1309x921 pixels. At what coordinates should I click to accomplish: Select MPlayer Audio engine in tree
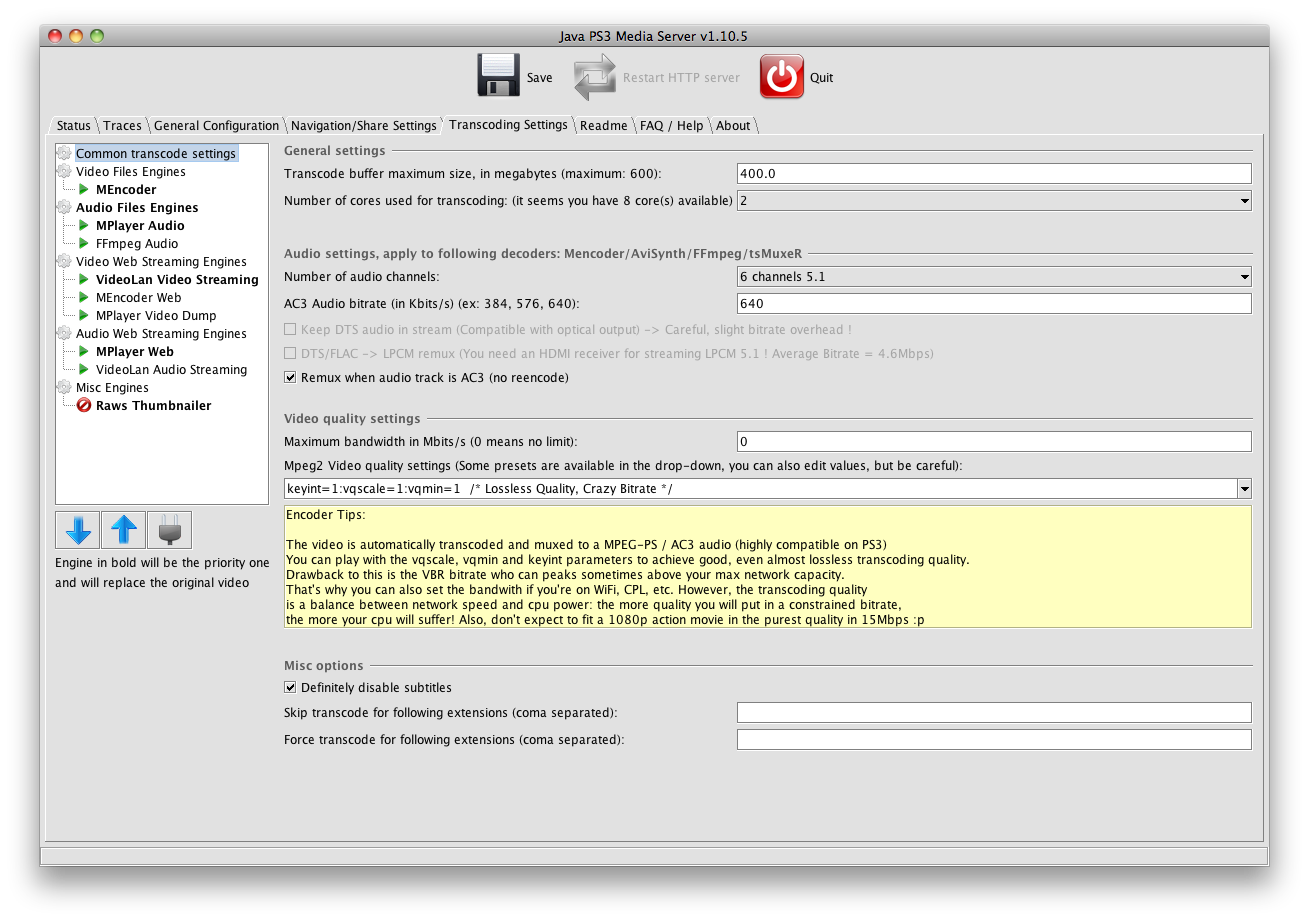(140, 226)
